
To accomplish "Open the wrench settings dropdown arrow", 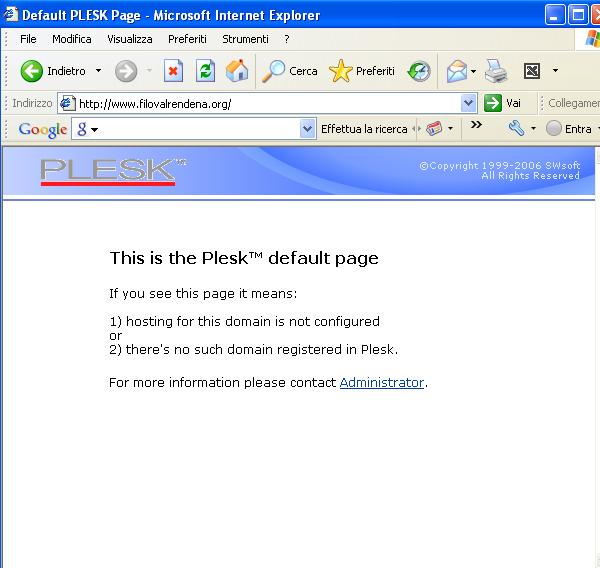I will coord(533,129).
